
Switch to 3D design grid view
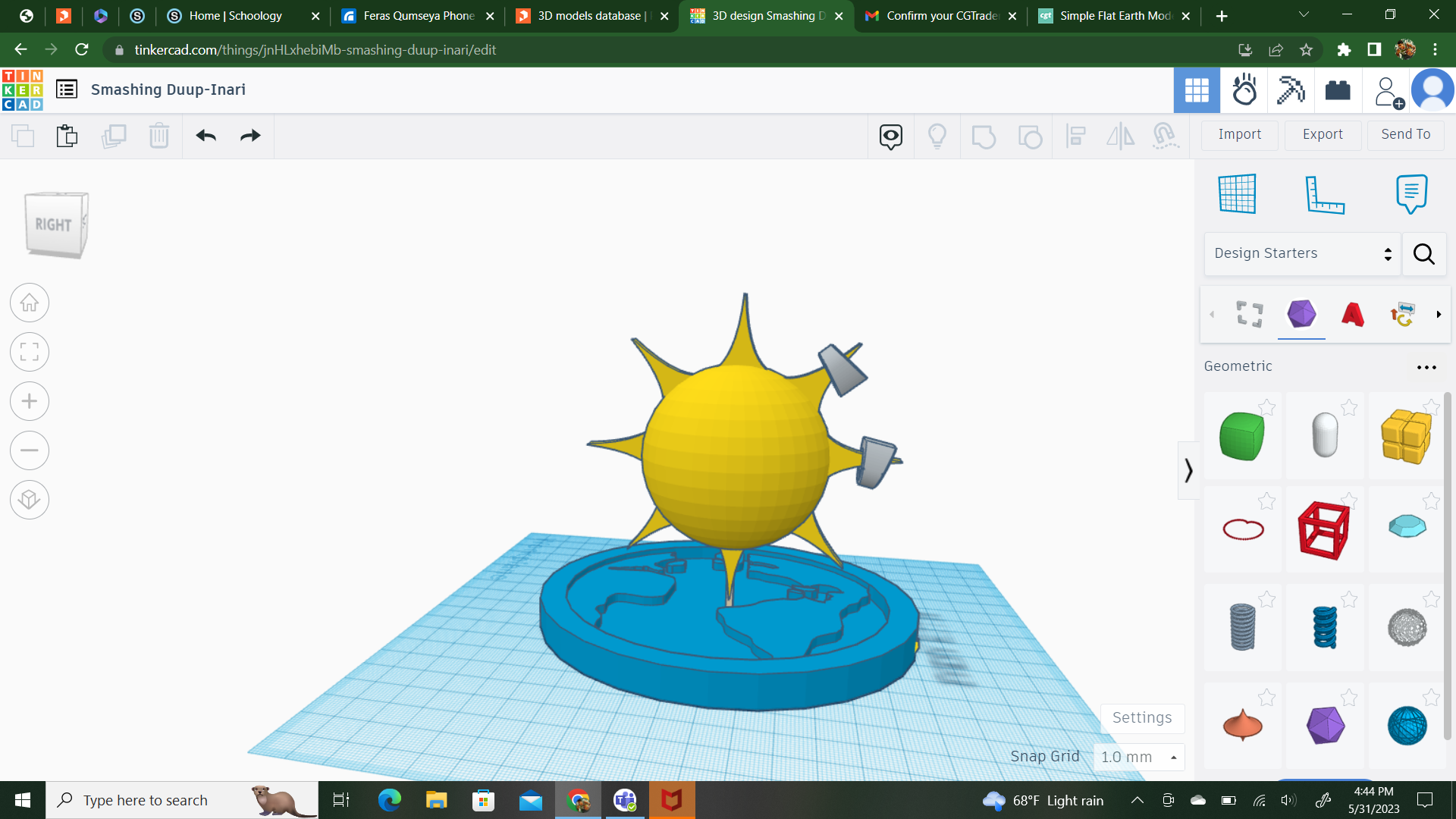(1197, 90)
